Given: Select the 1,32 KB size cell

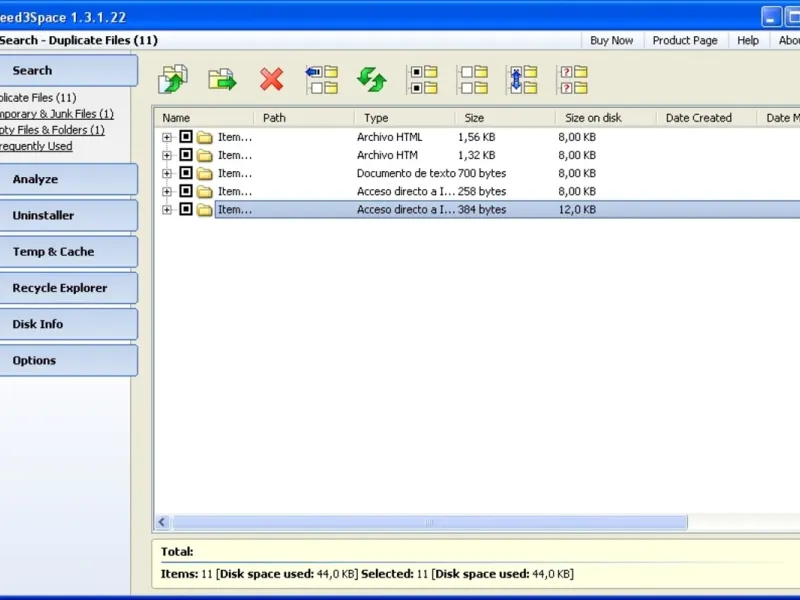Looking at the screenshot, I should [x=477, y=155].
